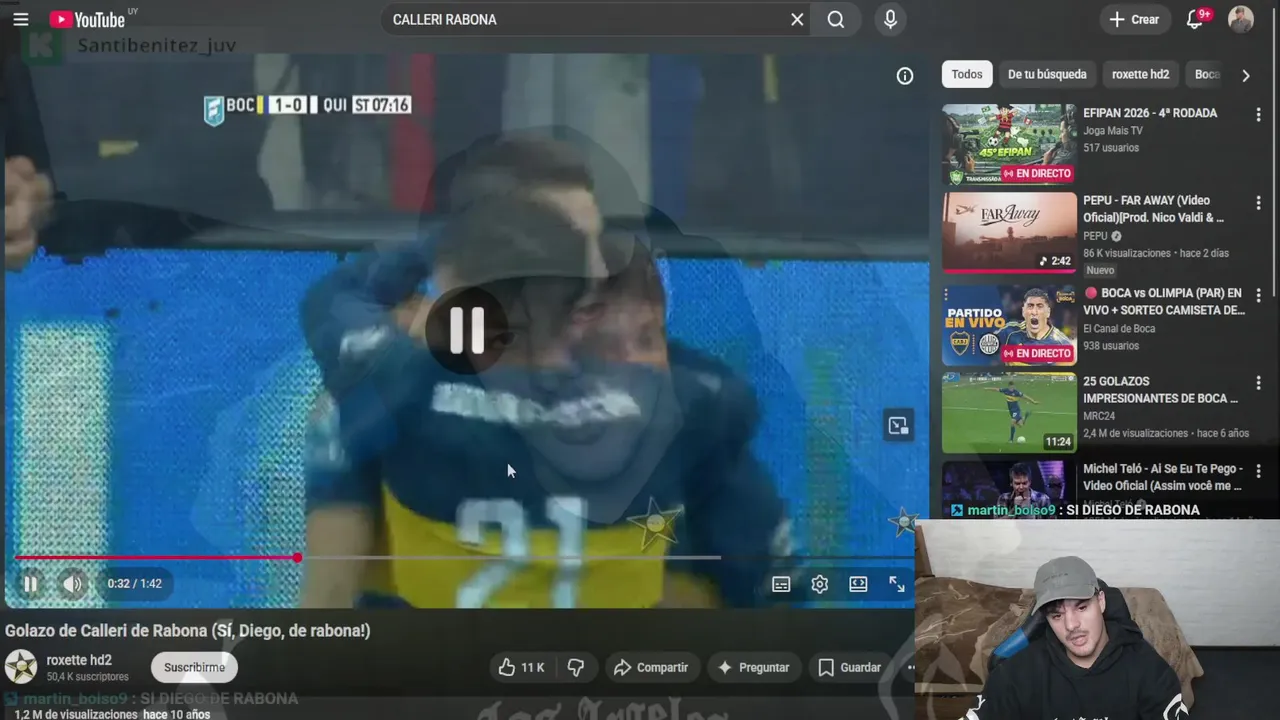
Task: Select the Todos filter chip
Action: (x=967, y=74)
